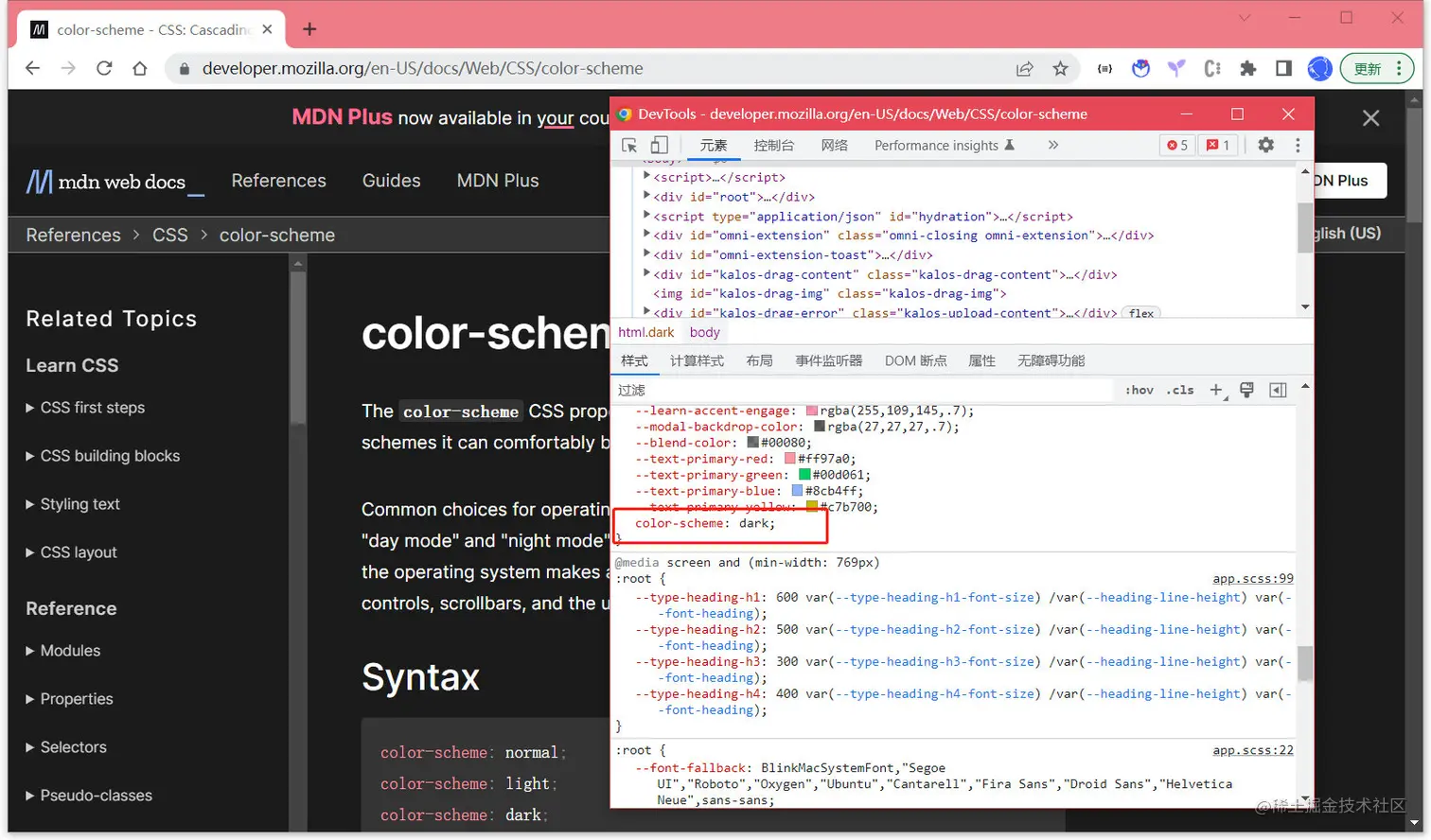Open the 布局 layout pane
The height and width of the screenshot is (840, 1431).
click(x=759, y=360)
